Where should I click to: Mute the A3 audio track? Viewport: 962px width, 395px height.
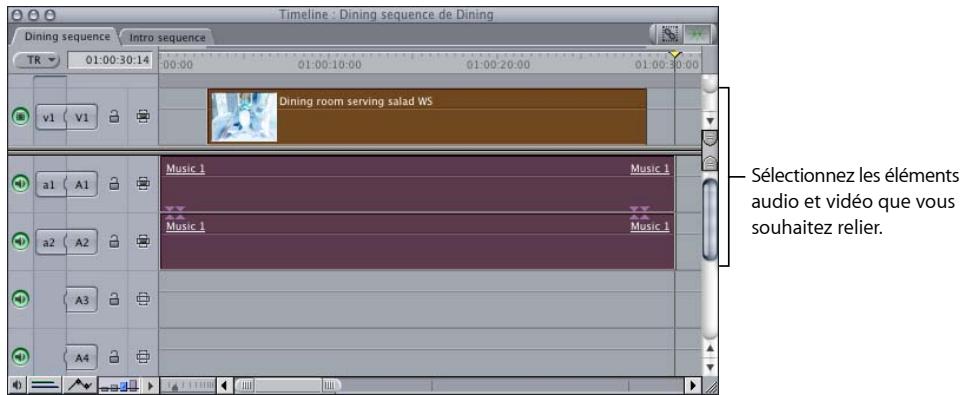coord(20,299)
